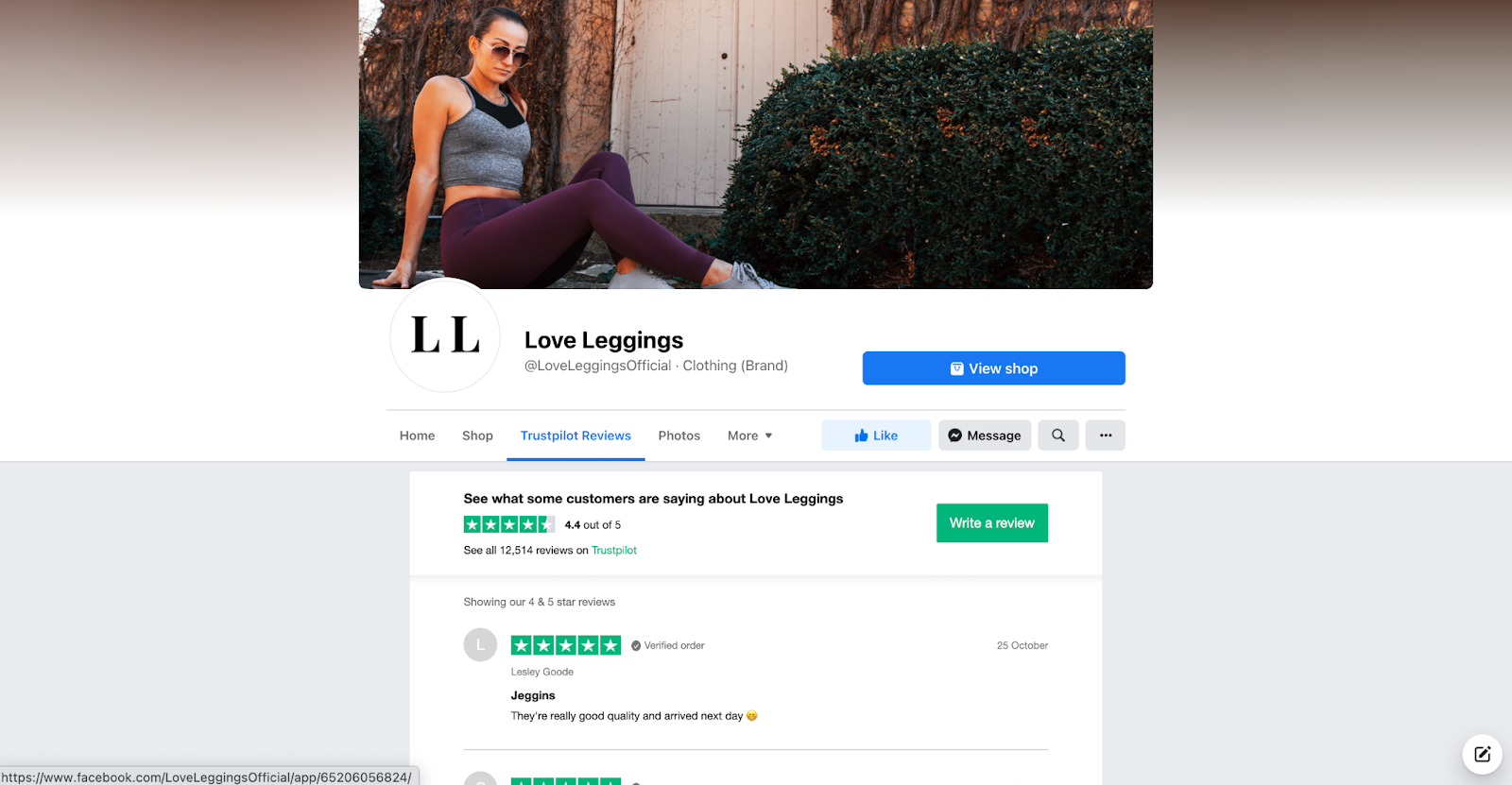The image size is (1512, 785).
Task: Click the thumbs-up Like button
Action: [876, 435]
